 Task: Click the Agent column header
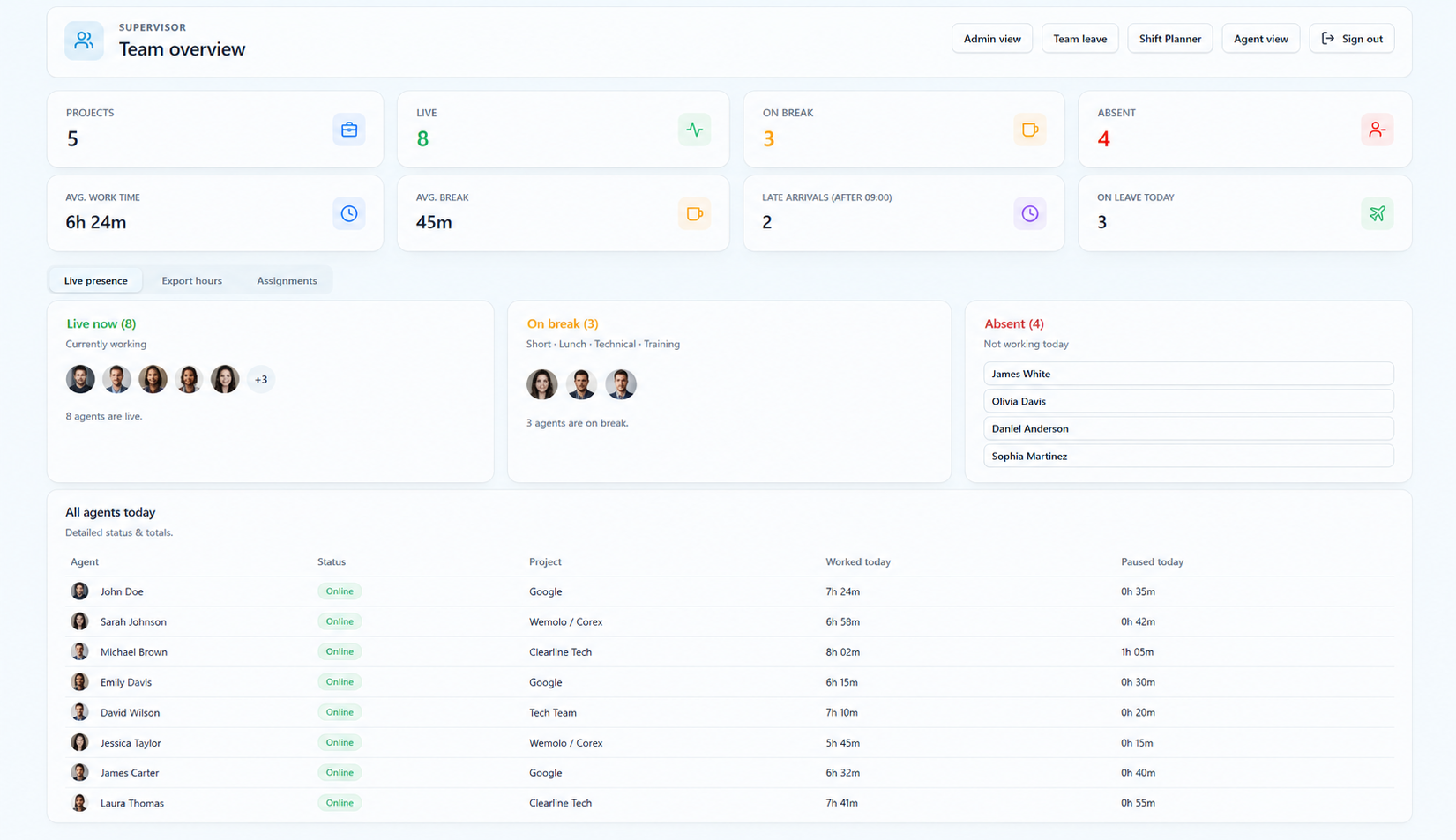85,561
